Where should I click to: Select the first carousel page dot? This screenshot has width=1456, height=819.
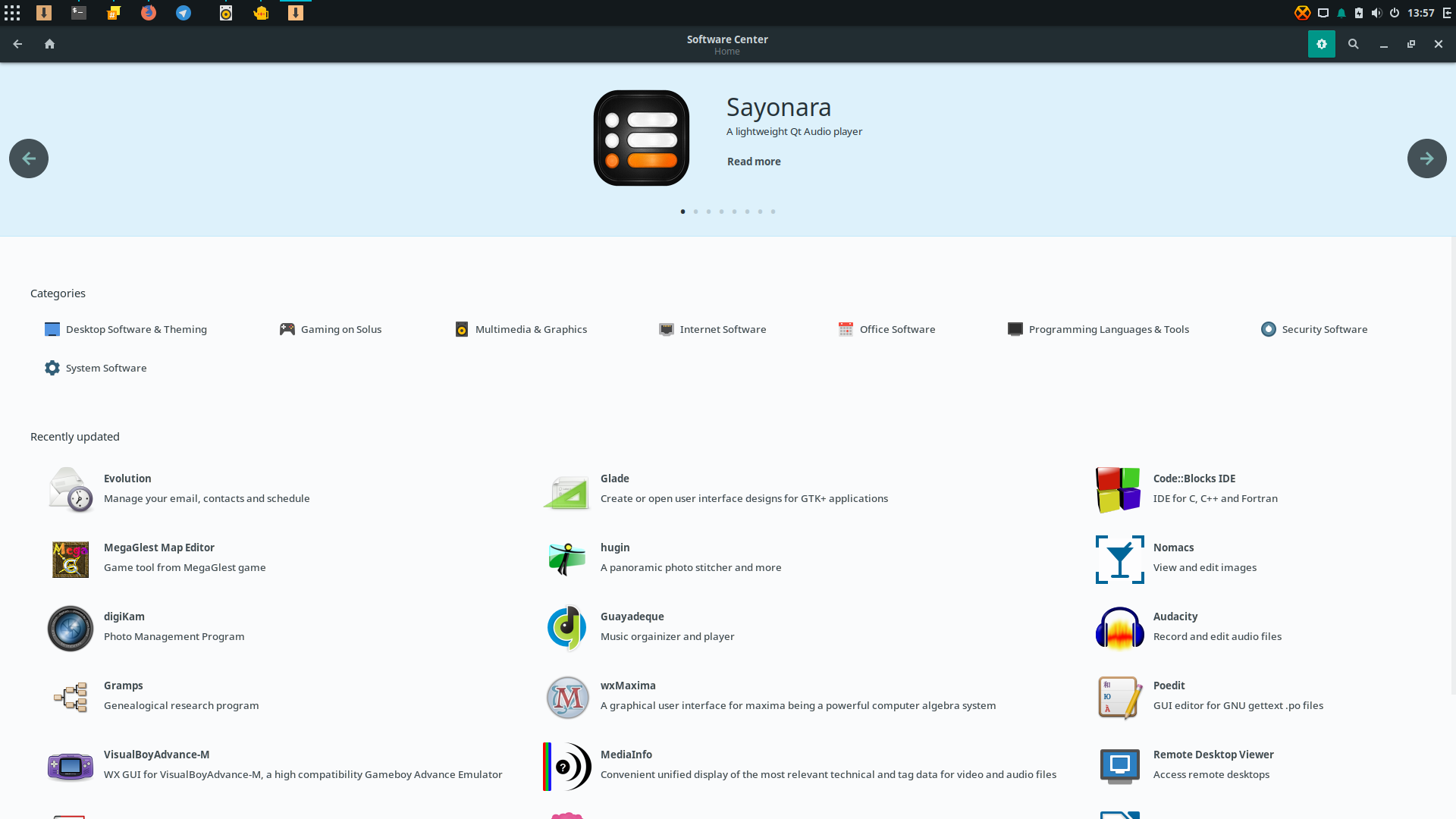pyautogui.click(x=682, y=212)
